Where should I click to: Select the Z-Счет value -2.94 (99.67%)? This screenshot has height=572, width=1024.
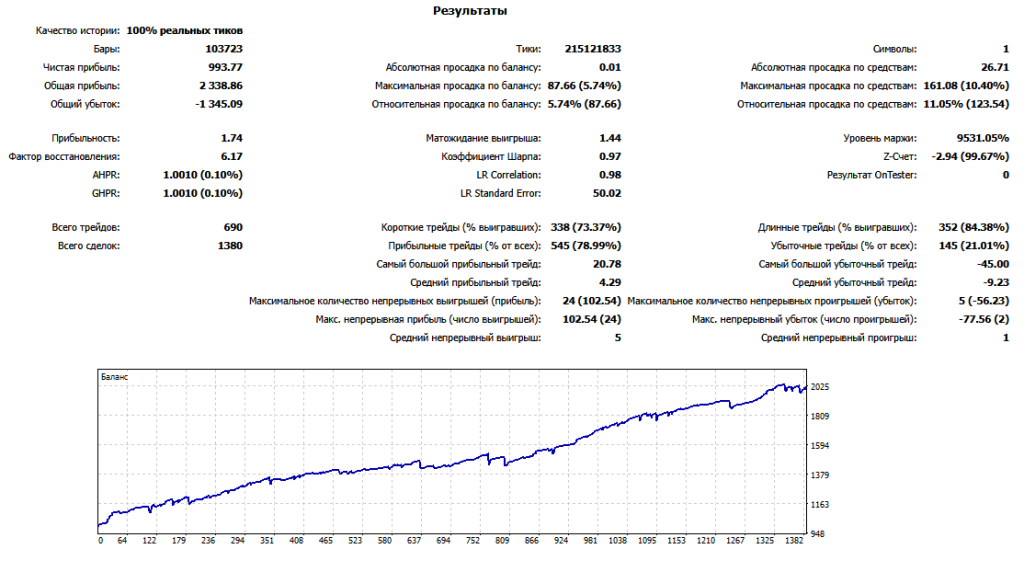[969, 157]
